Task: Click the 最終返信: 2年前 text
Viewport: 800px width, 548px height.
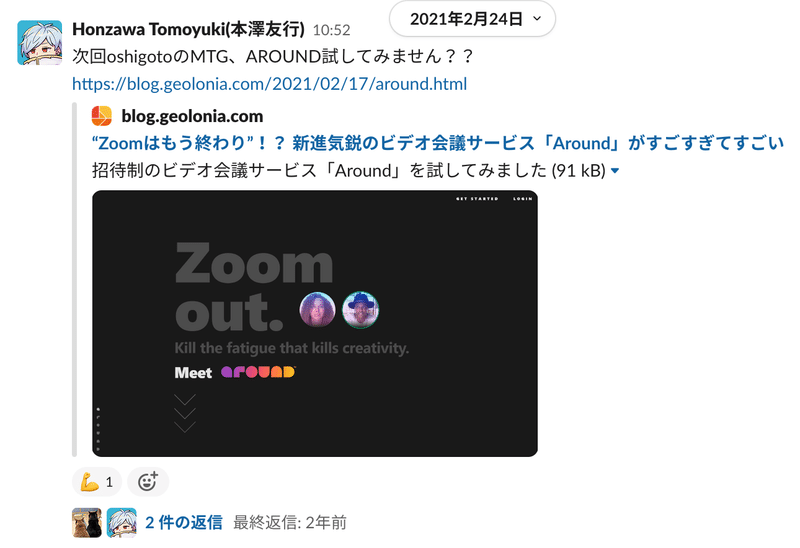Action: point(290,522)
